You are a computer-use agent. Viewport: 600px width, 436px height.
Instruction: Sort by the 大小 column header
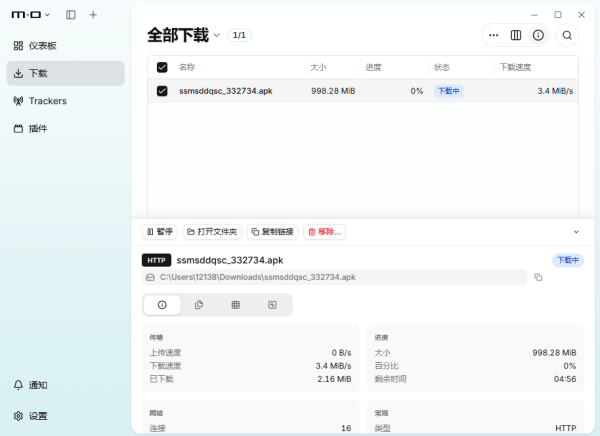pos(318,67)
